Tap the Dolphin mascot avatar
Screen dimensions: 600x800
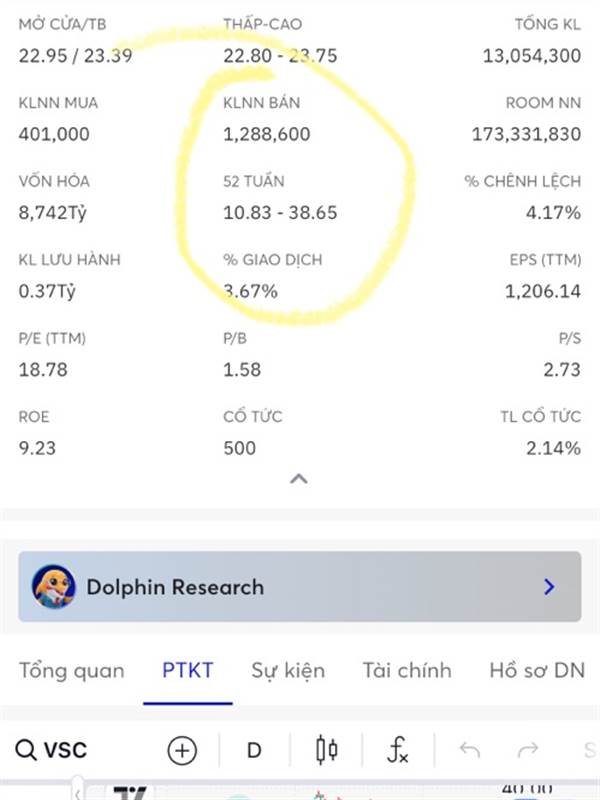pyautogui.click(x=53, y=586)
